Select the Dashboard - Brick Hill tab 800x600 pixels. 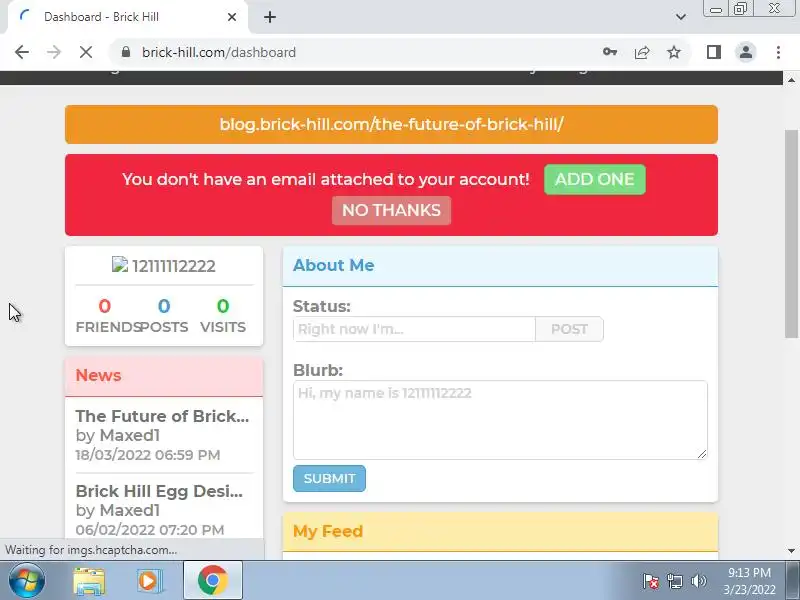tap(127, 17)
